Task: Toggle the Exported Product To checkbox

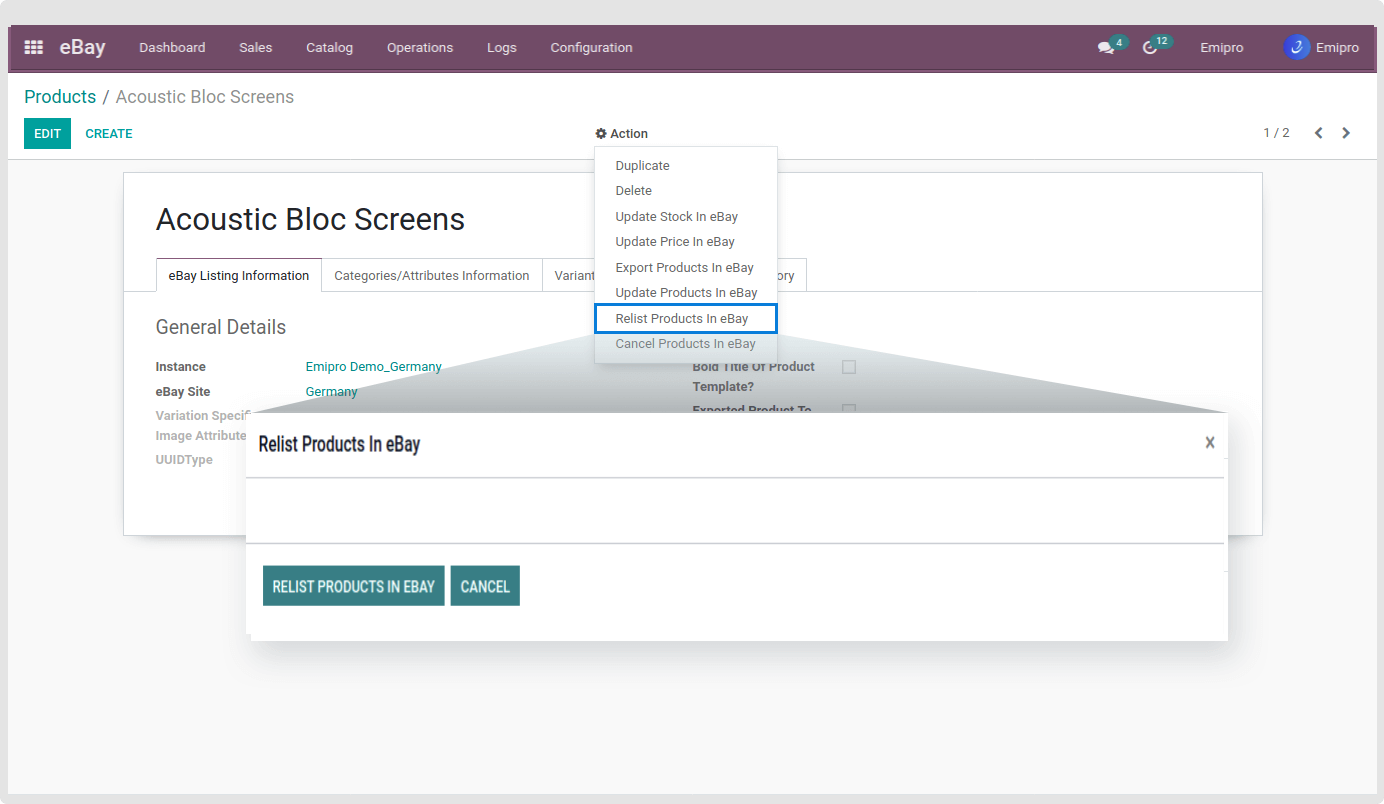Action: coord(849,408)
